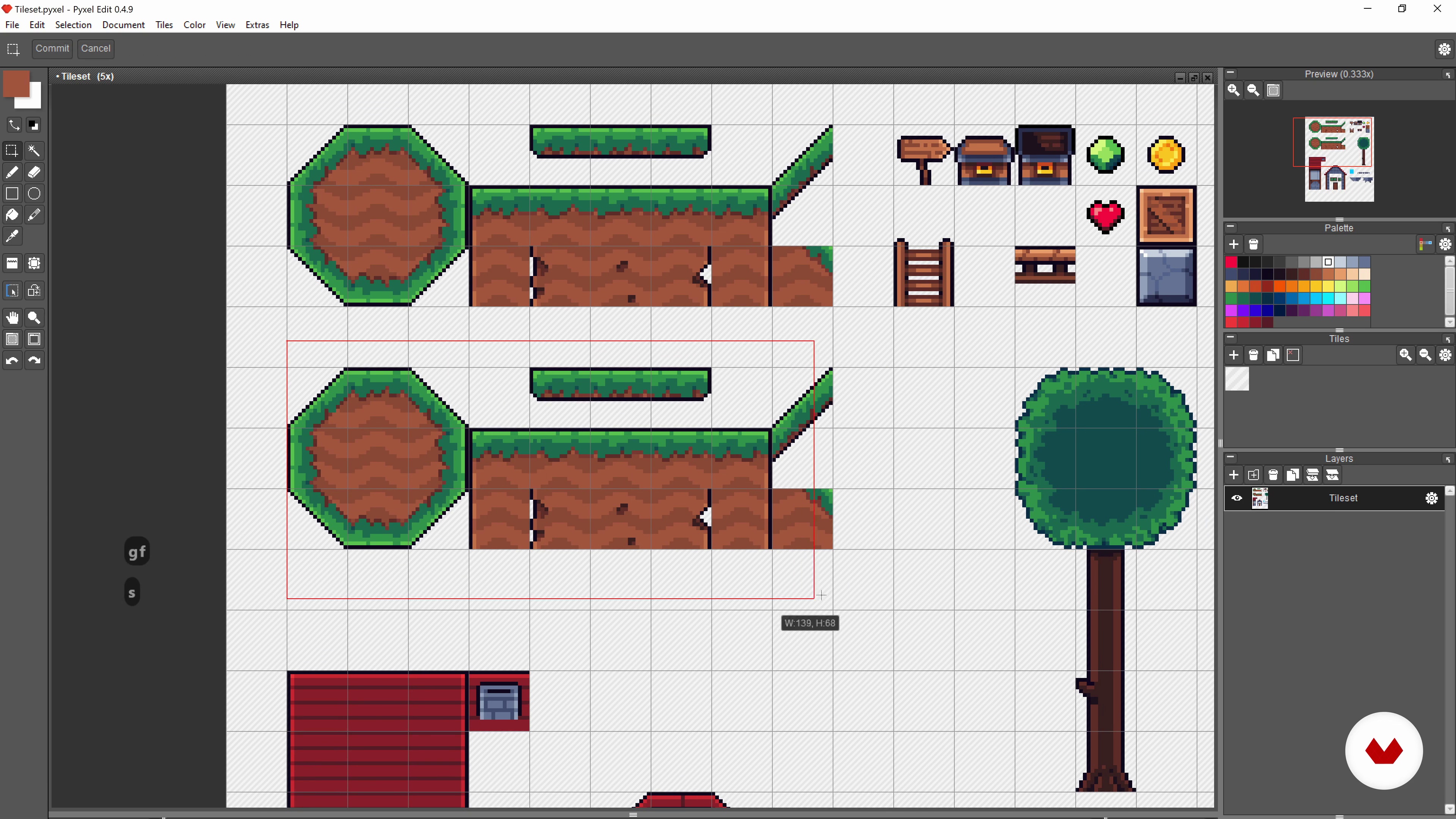The image size is (1456, 819).
Task: Open the Document menu
Action: [123, 25]
